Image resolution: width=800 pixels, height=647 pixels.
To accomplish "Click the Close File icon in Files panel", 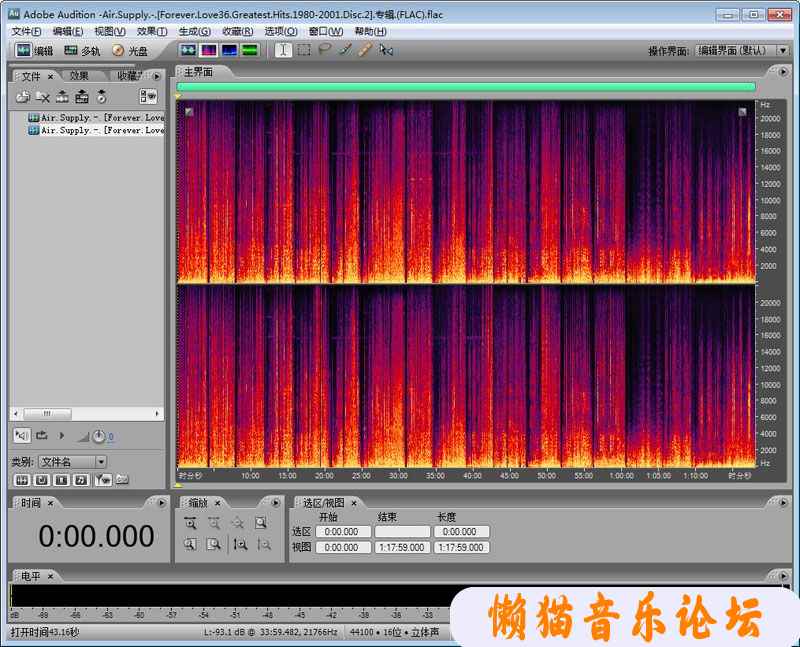I will [43, 96].
